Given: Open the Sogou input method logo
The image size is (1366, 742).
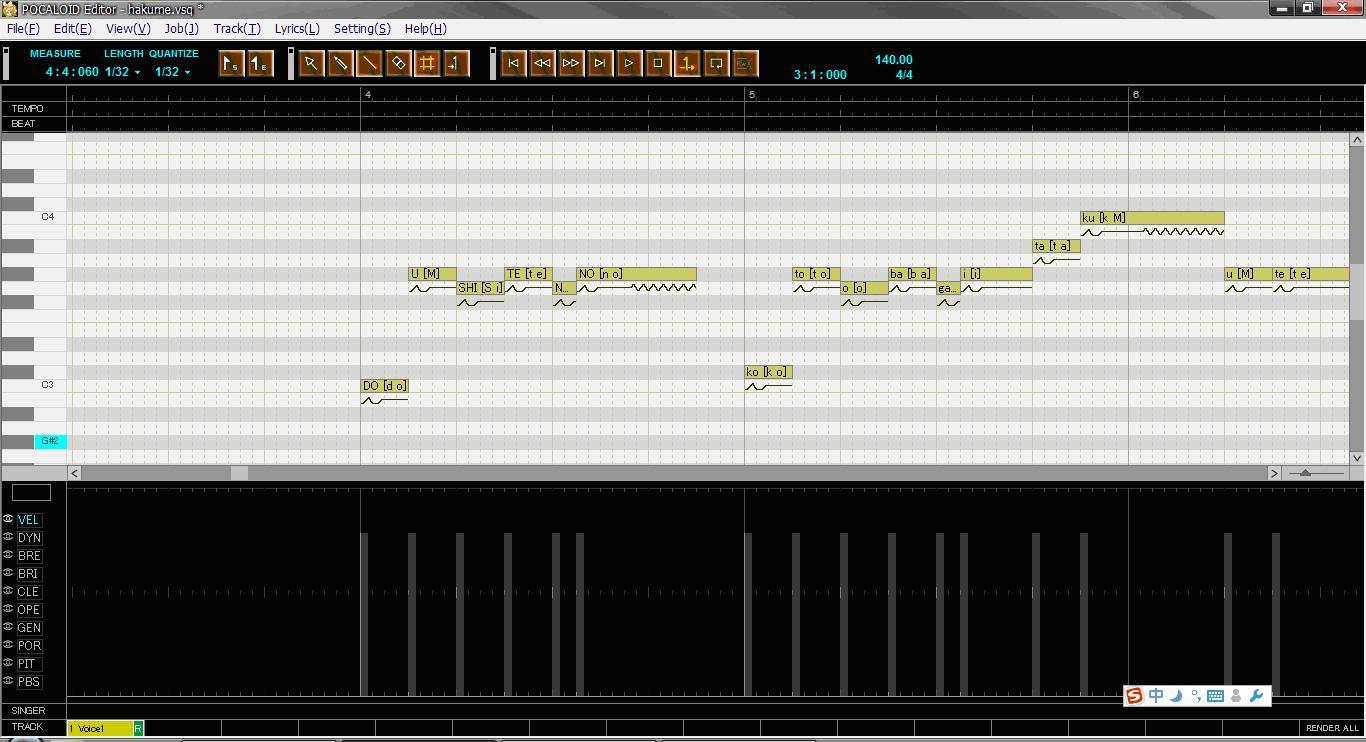Looking at the screenshot, I should 1134,696.
